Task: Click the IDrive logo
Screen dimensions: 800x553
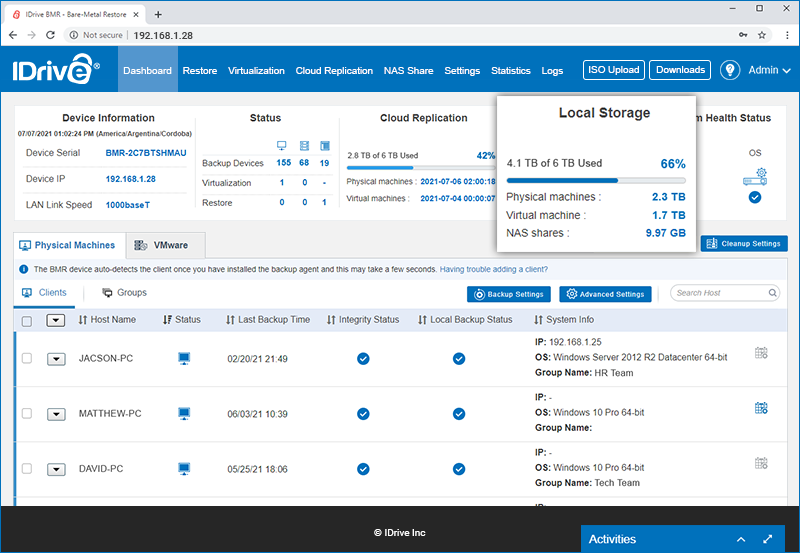Action: pyautogui.click(x=56, y=69)
